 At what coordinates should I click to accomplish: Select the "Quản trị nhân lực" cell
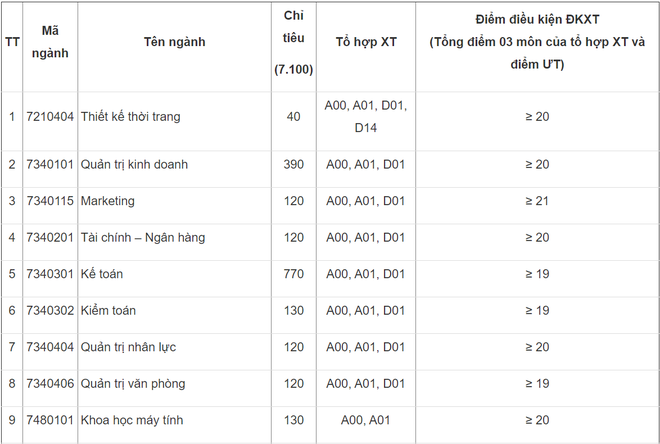pos(128,347)
